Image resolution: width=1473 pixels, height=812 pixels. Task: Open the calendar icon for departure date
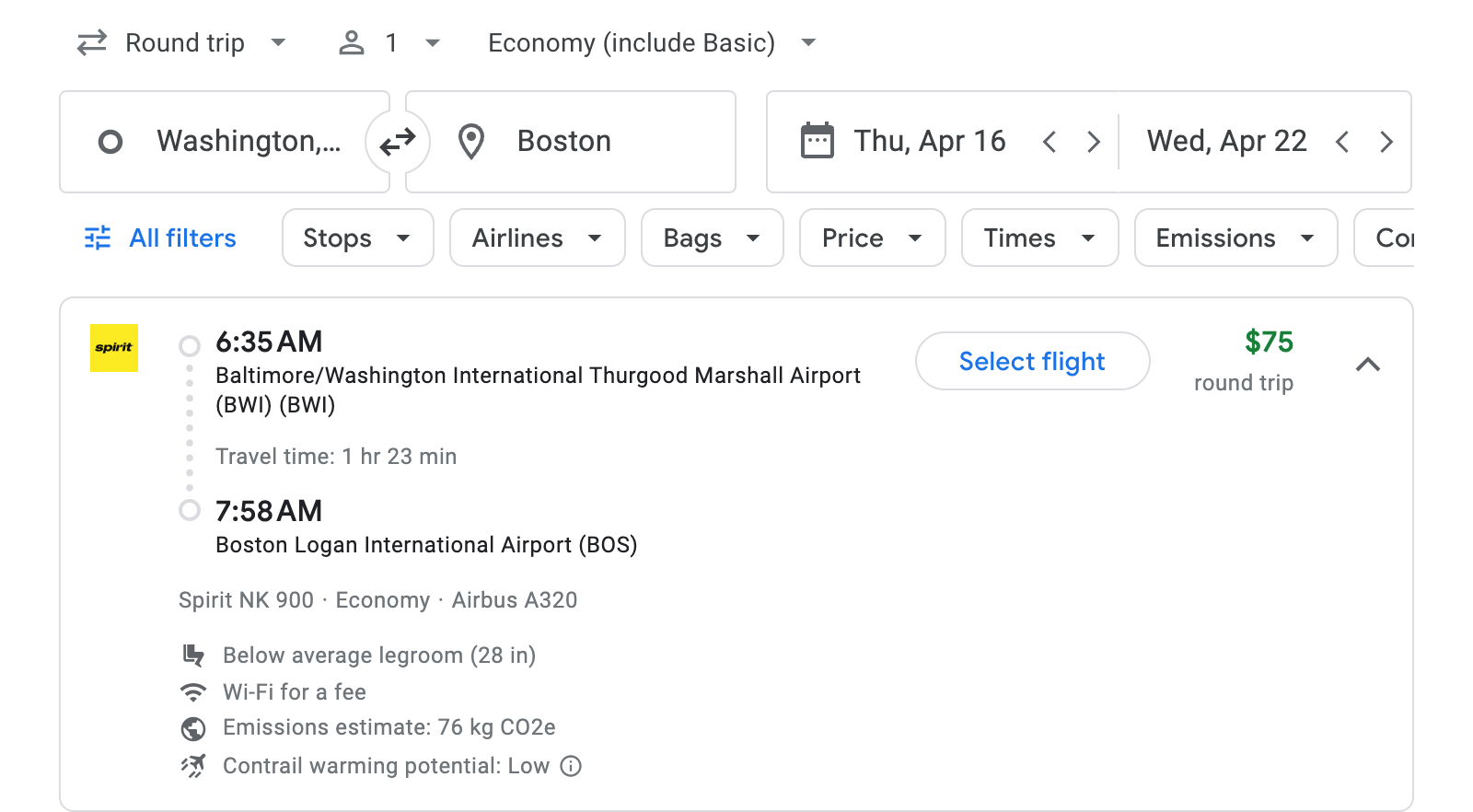[x=818, y=141]
